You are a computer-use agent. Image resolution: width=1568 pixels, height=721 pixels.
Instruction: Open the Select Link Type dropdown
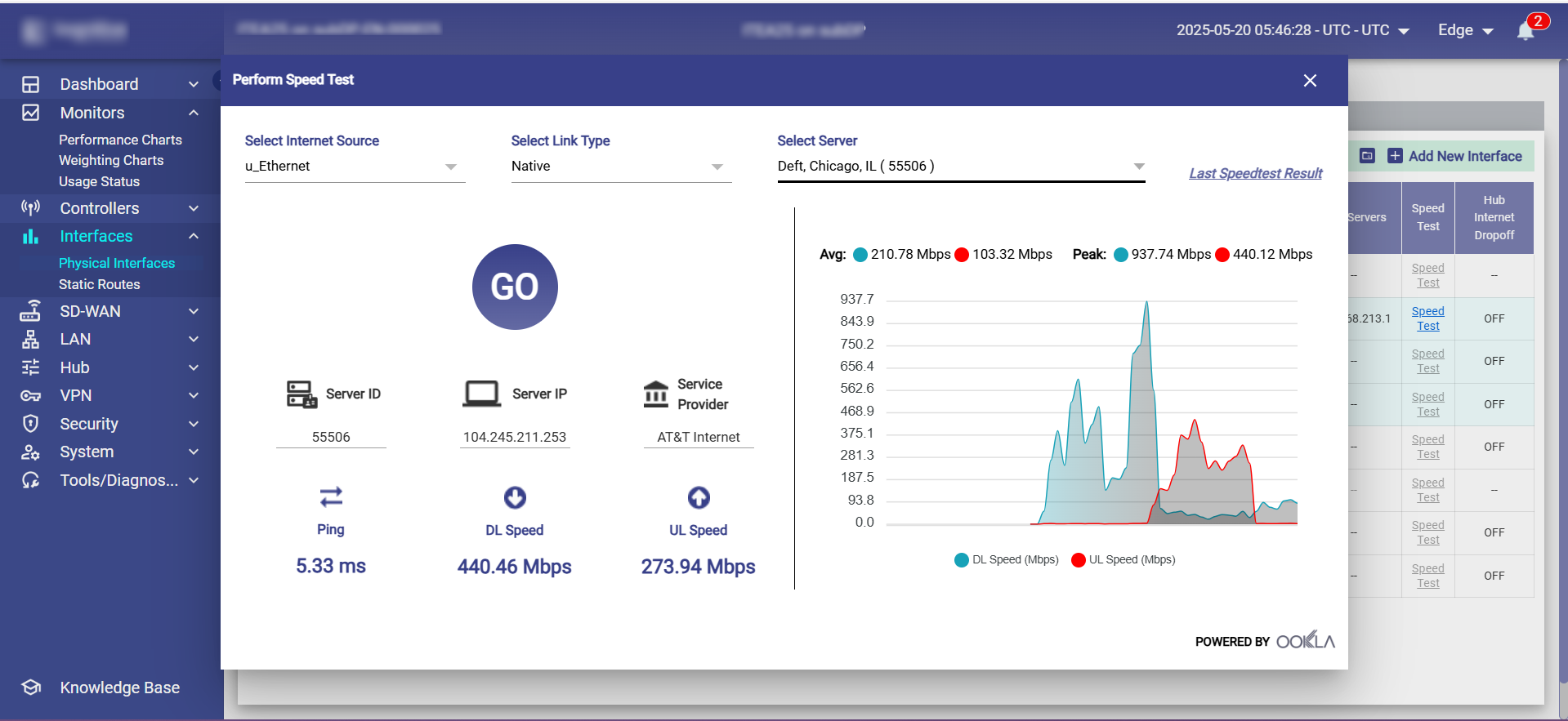pos(621,167)
